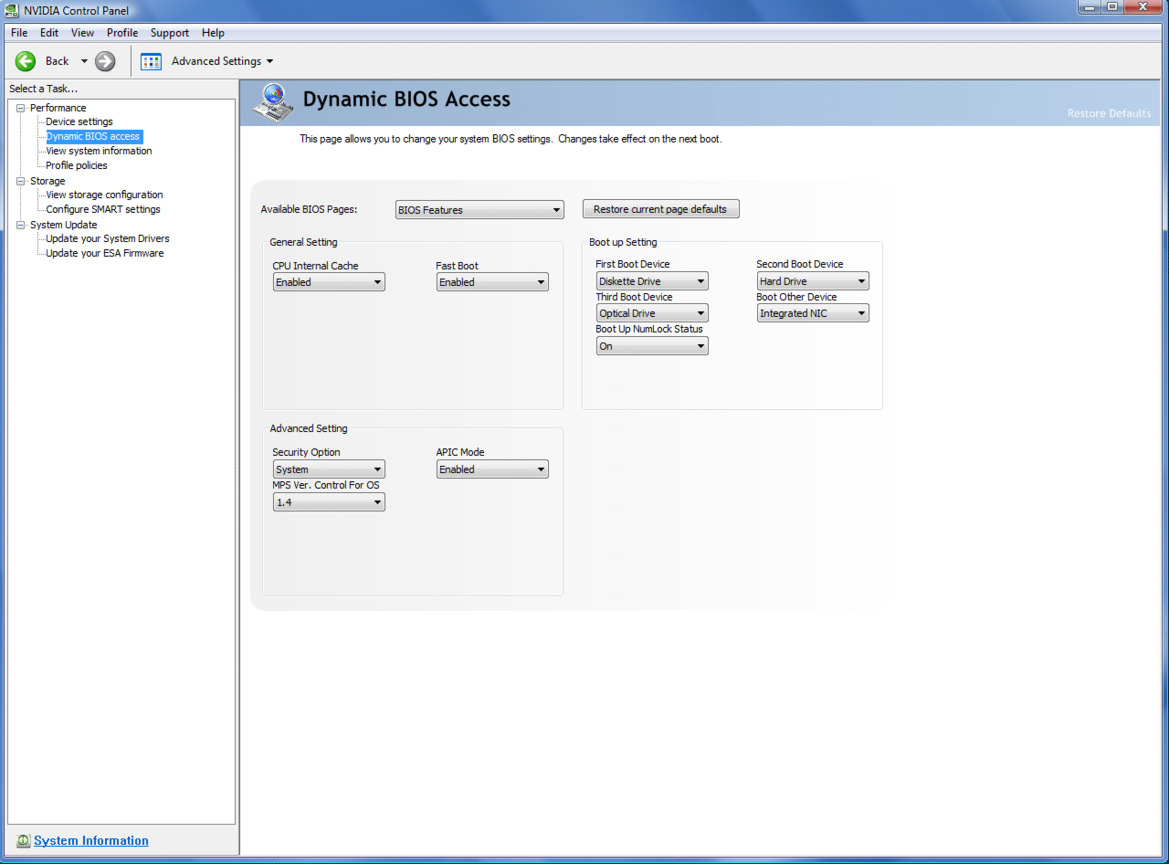
Task: Open the Available BIOS Pages dropdown
Action: 479,210
